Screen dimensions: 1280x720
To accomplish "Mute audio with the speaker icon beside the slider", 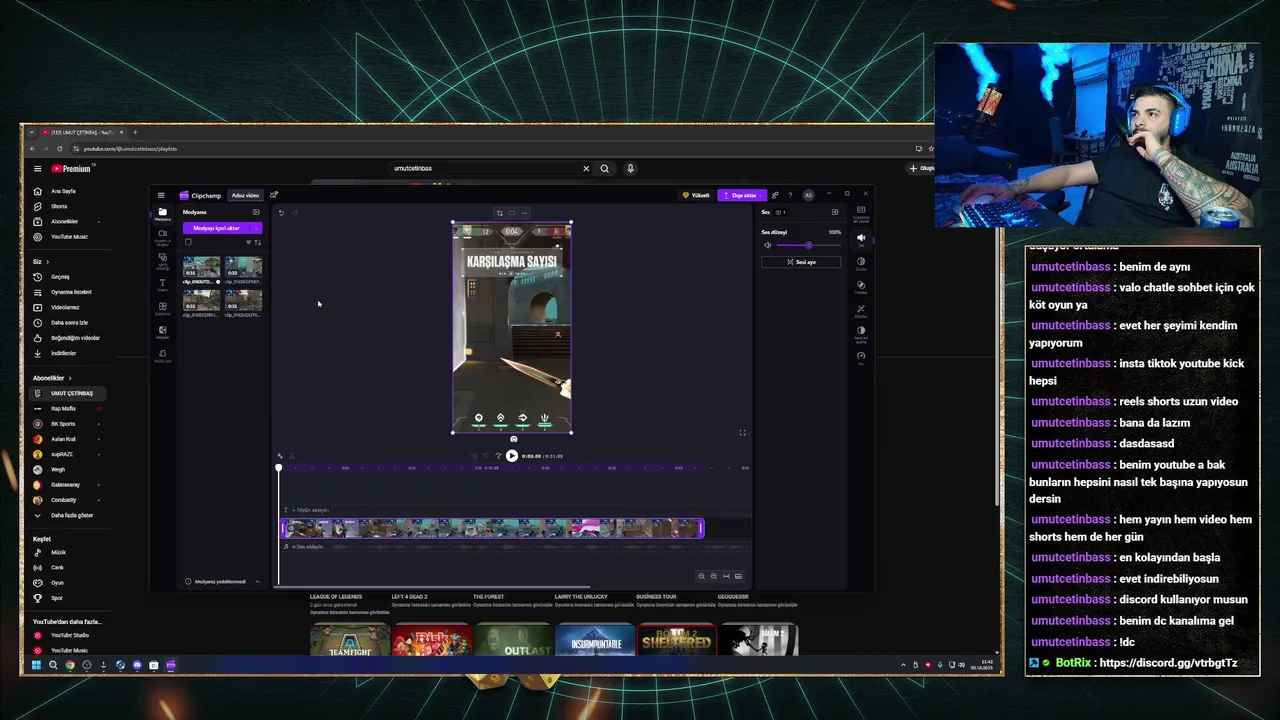I will [x=767, y=245].
